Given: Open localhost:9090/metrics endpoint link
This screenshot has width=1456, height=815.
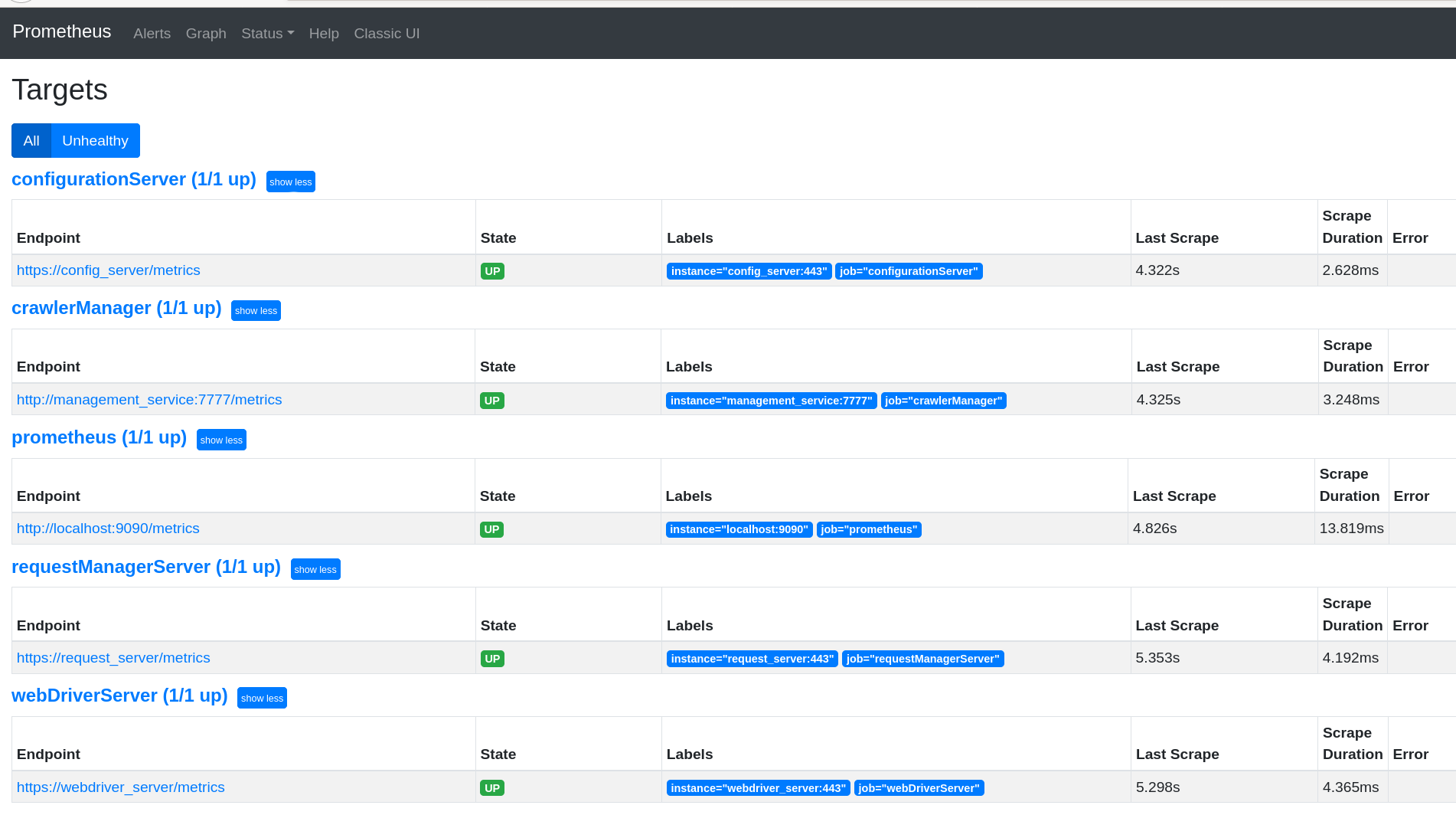Looking at the screenshot, I should point(108,529).
